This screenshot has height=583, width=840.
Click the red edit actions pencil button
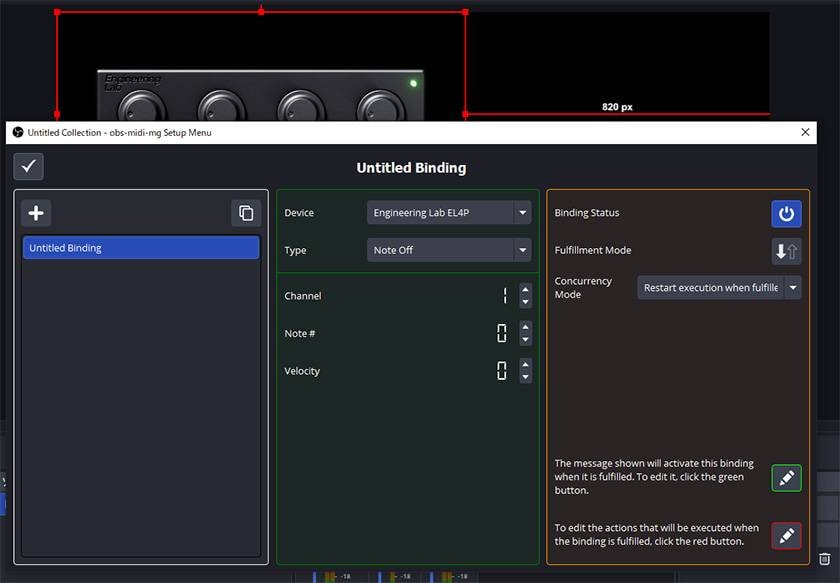click(x=786, y=536)
